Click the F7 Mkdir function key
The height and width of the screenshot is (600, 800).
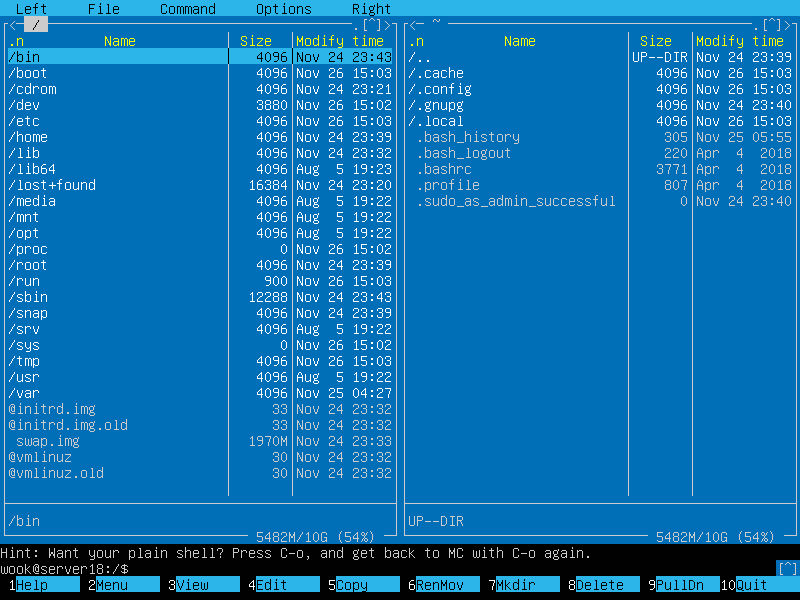528,585
